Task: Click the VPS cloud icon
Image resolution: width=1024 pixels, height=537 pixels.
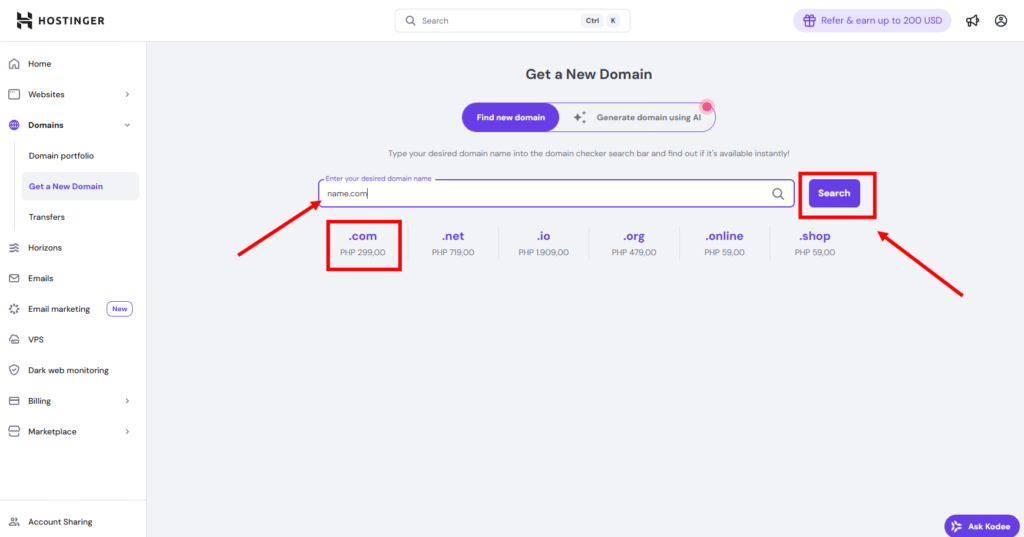Action: [14, 340]
